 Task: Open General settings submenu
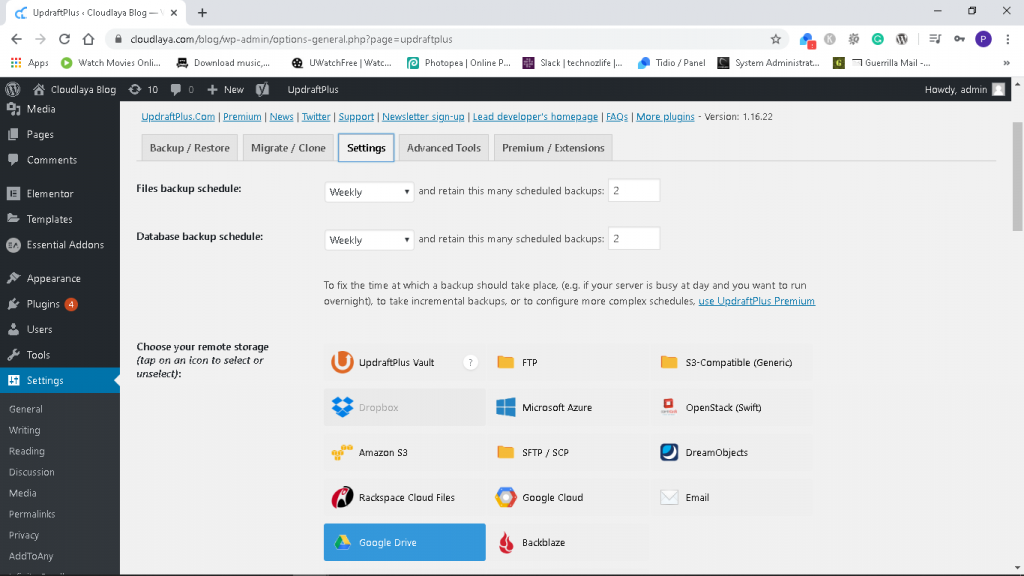tap(25, 409)
